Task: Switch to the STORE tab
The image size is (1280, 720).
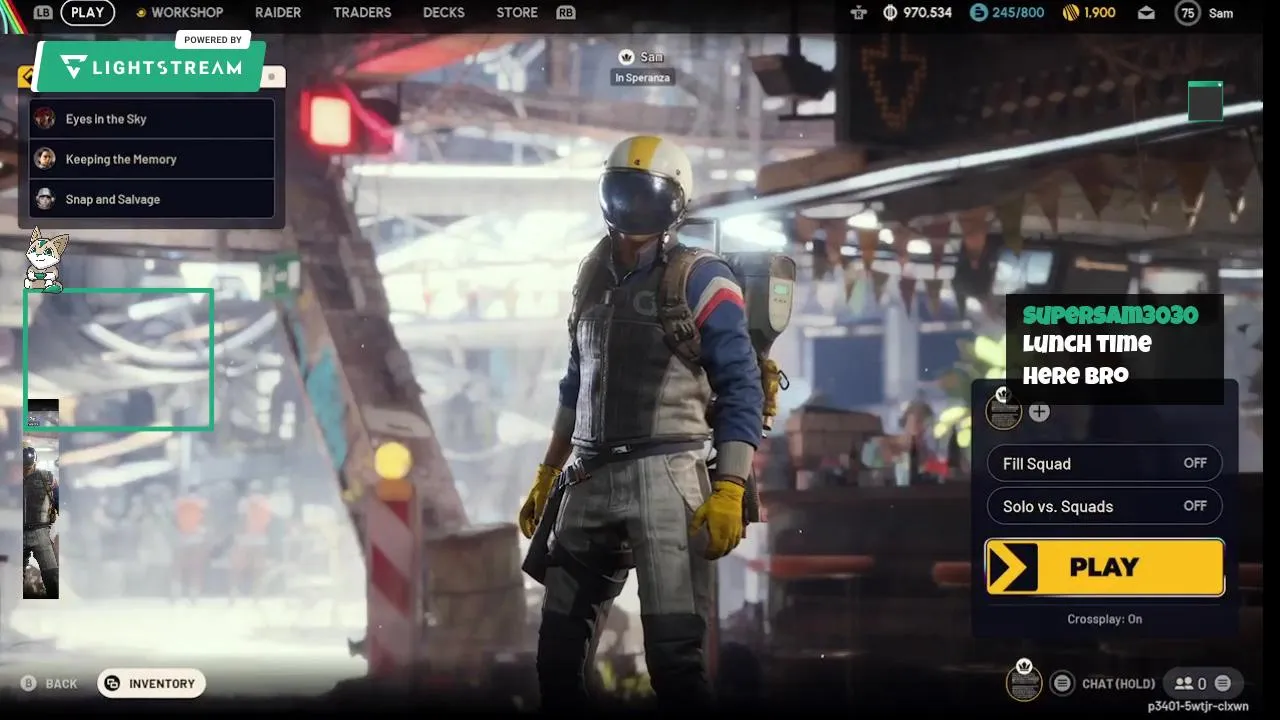Action: 517,13
